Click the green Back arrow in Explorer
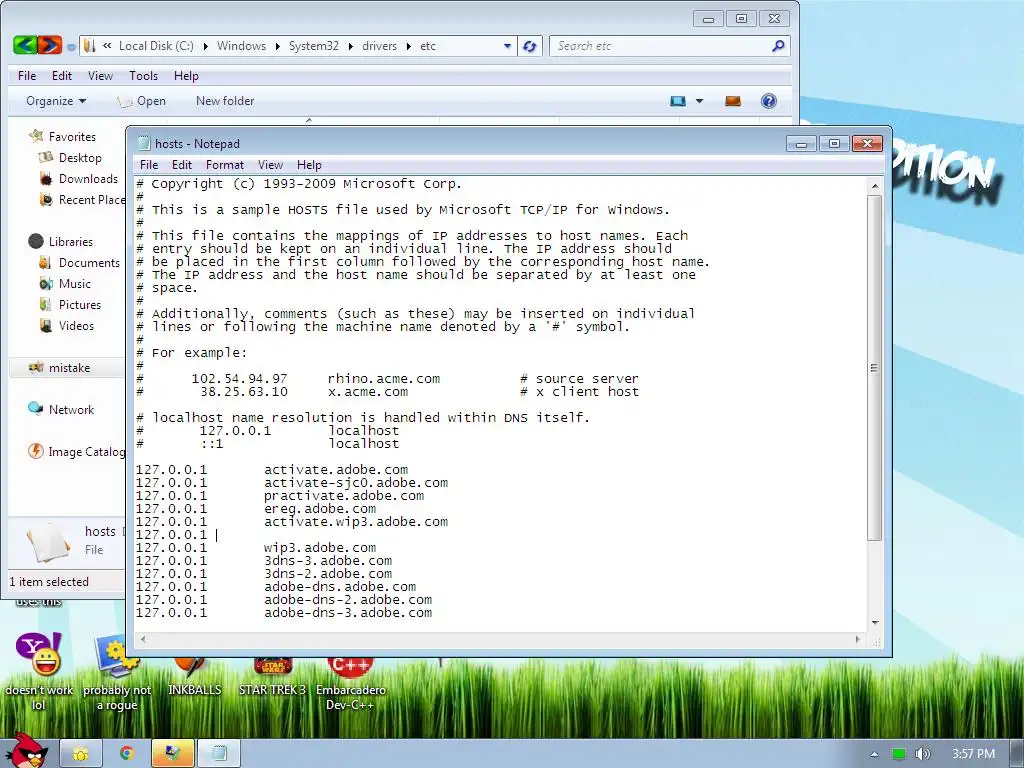This screenshot has width=1024, height=768. tap(24, 45)
